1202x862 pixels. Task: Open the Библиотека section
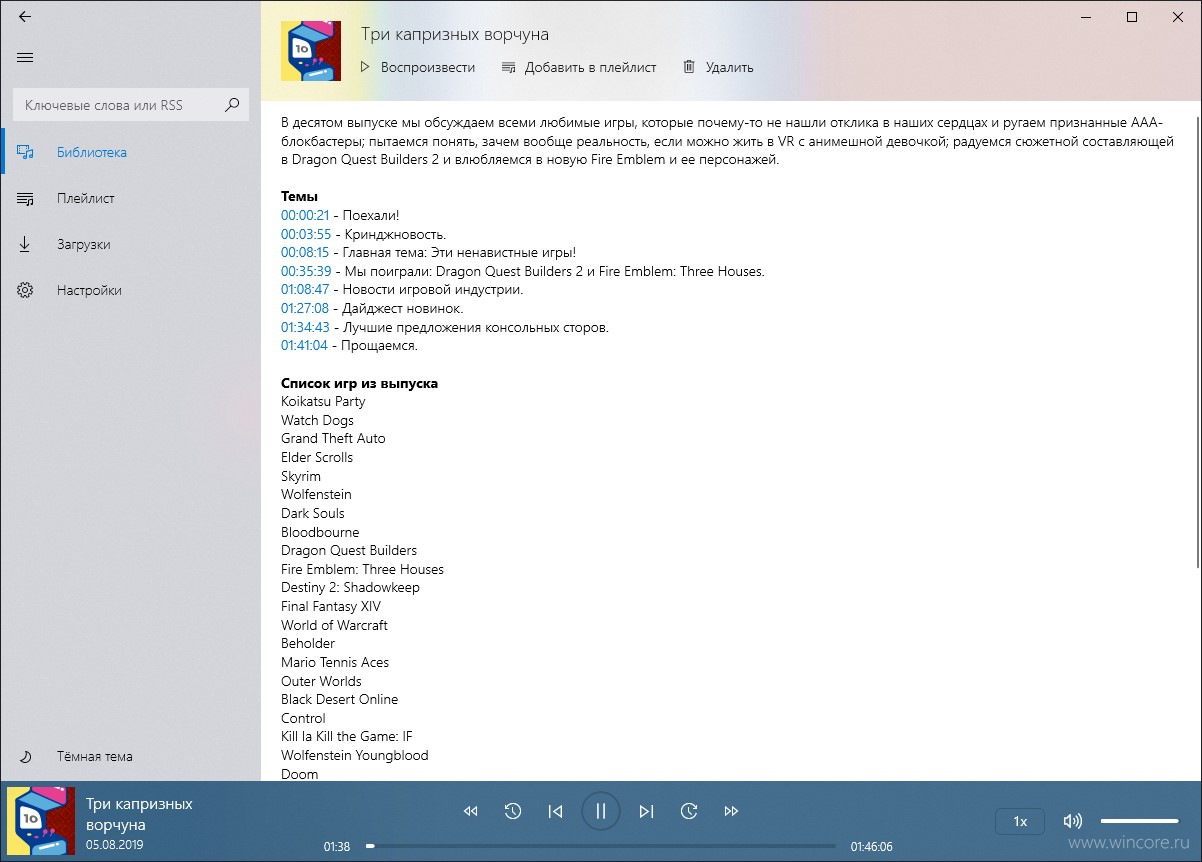[x=130, y=153]
